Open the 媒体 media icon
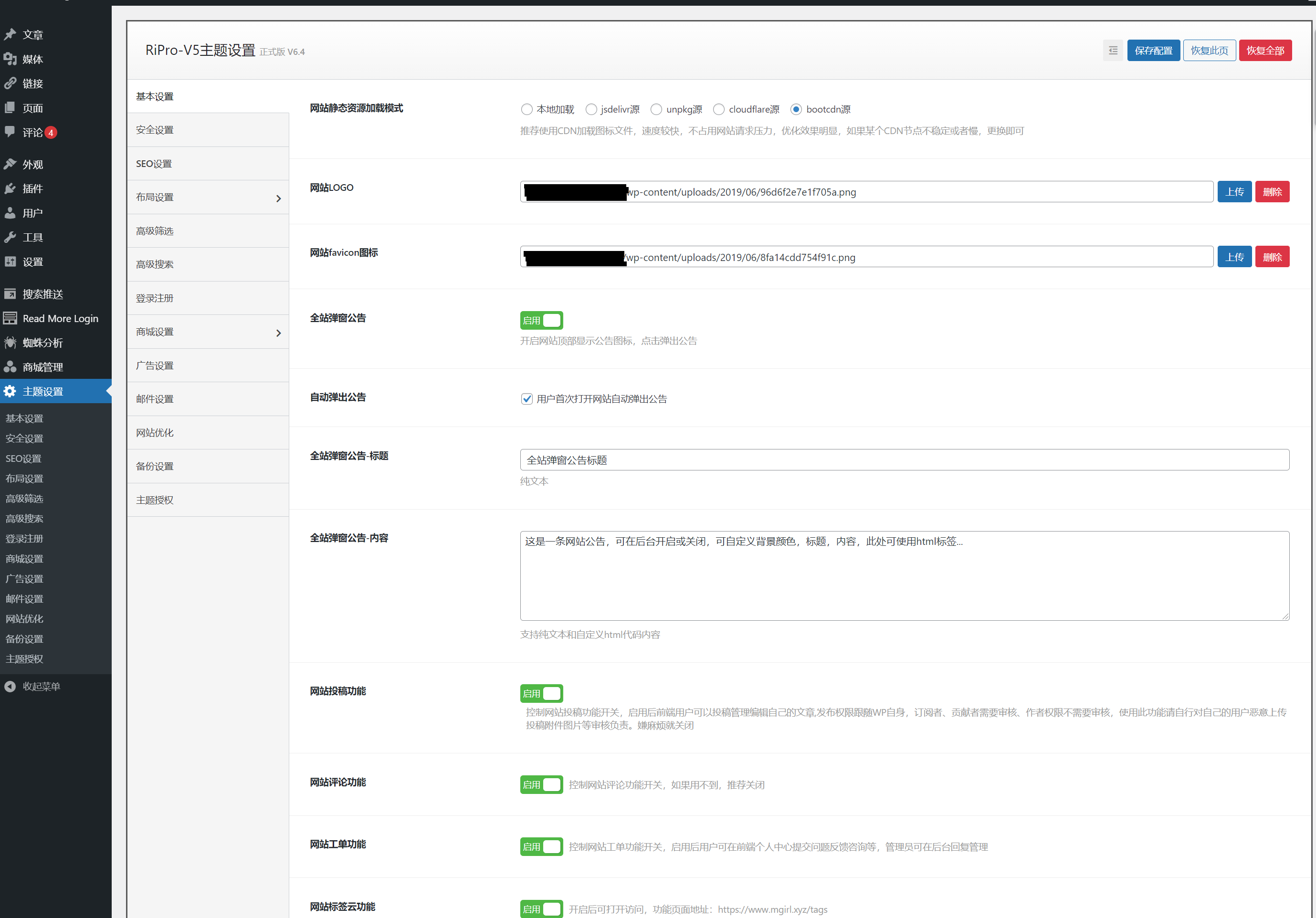Image resolution: width=1316 pixels, height=918 pixels. click(11, 59)
